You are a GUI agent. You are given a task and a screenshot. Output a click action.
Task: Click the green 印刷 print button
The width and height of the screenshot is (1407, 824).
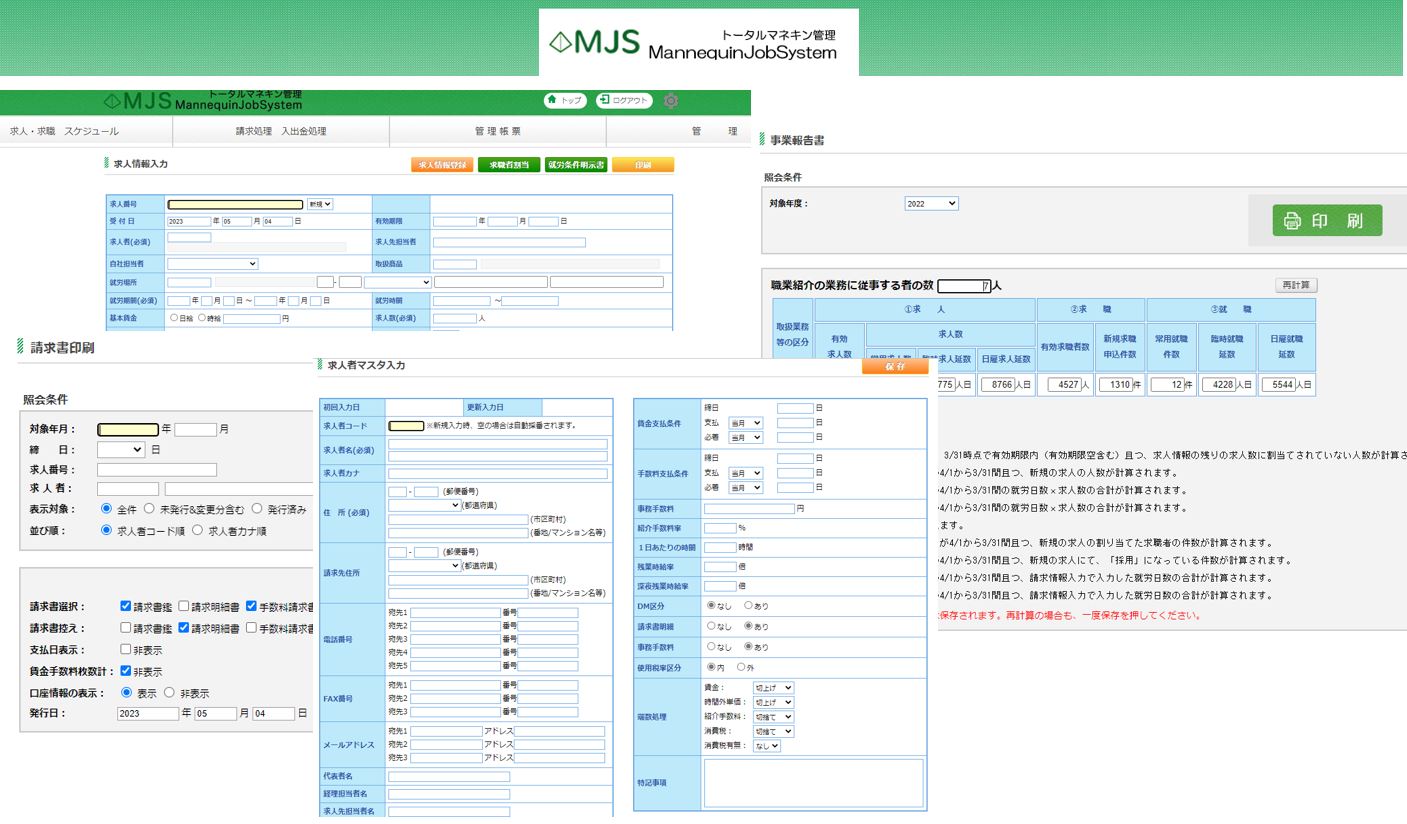tap(1326, 221)
